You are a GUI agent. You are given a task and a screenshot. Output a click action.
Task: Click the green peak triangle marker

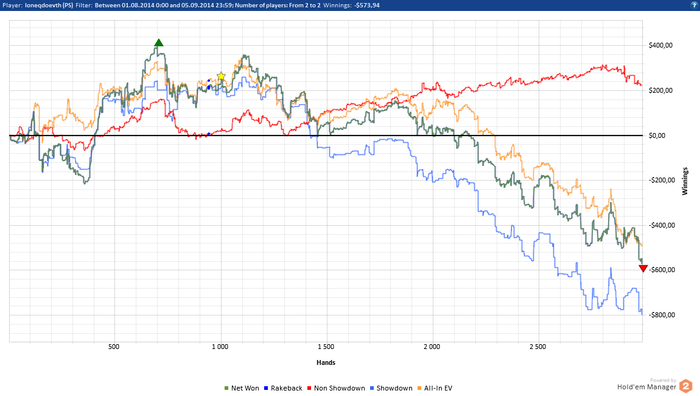tap(158, 43)
